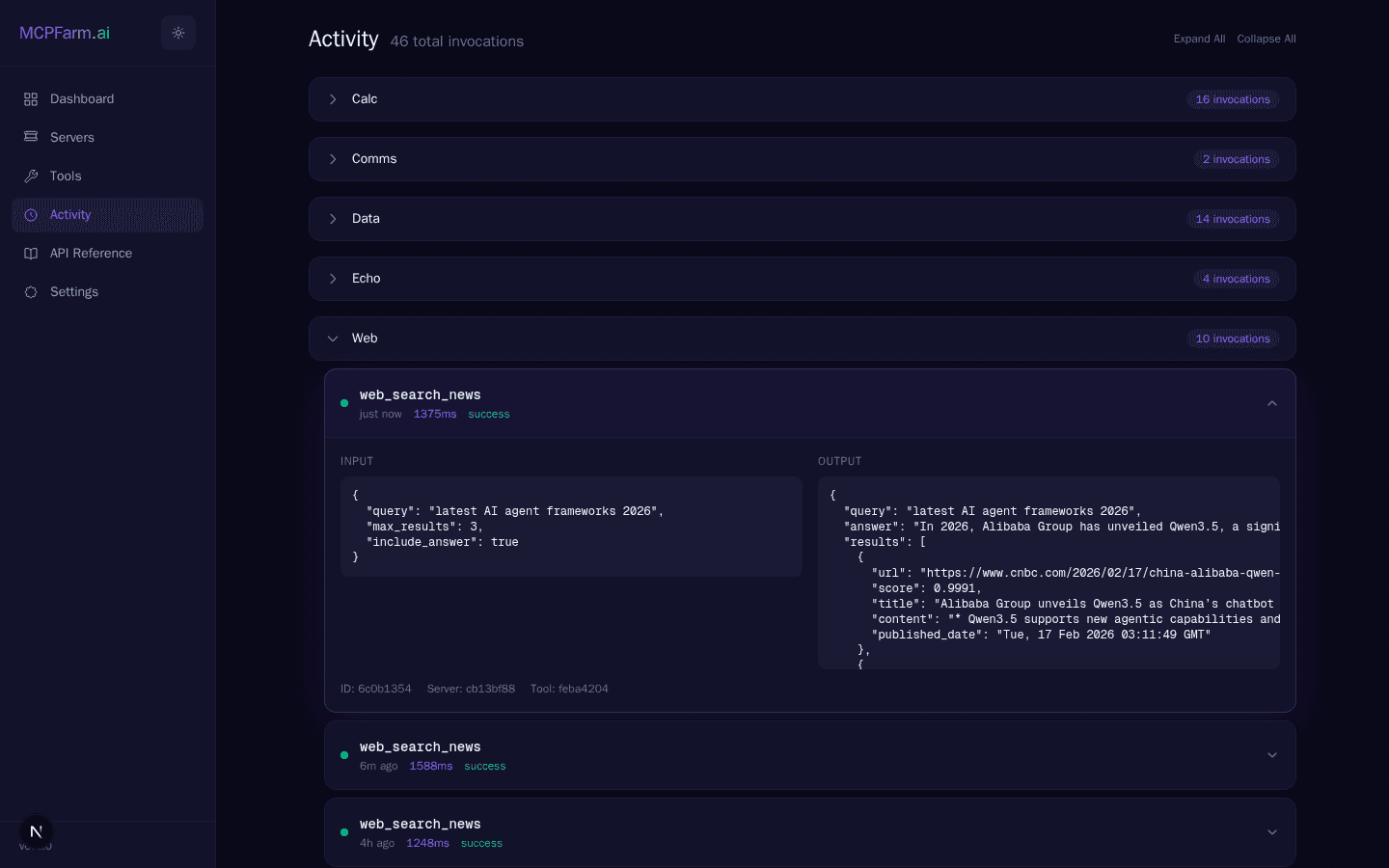Select the Tools wrench icon in sidebar
The width and height of the screenshot is (1389, 868).
[31, 176]
